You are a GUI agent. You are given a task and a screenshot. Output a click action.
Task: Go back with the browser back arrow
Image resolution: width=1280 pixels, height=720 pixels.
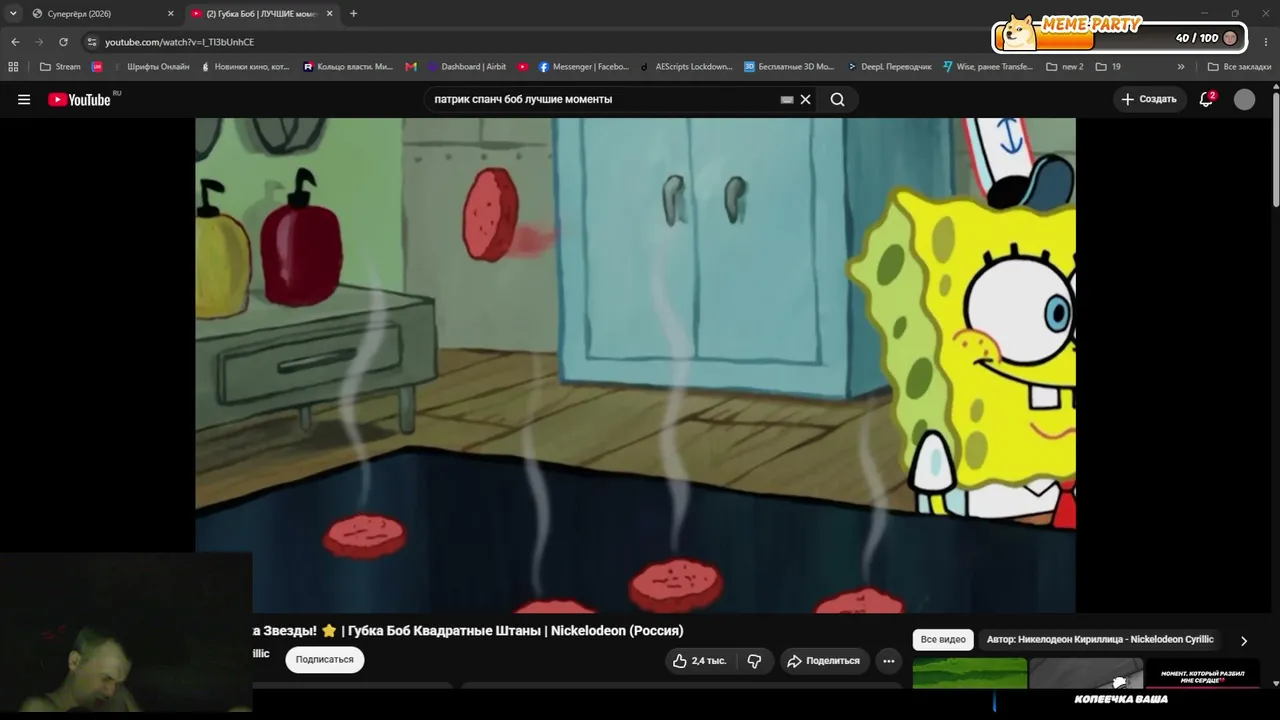15,42
